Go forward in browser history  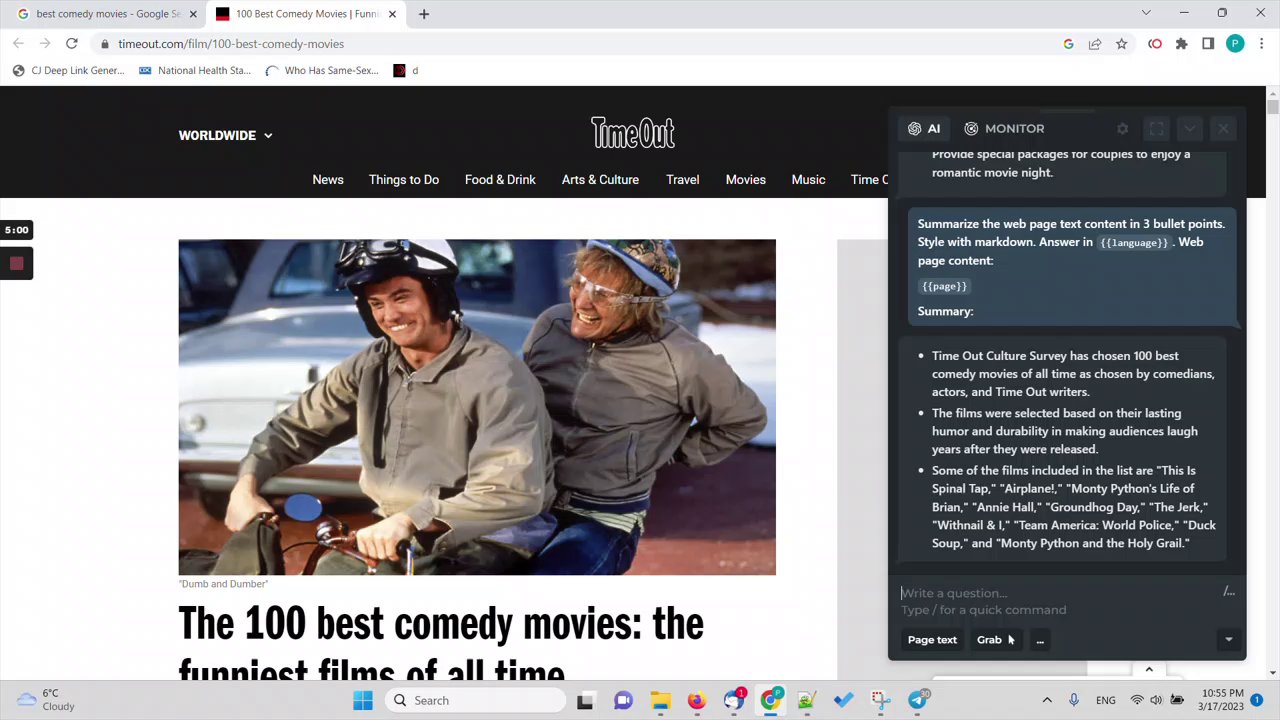click(x=45, y=44)
